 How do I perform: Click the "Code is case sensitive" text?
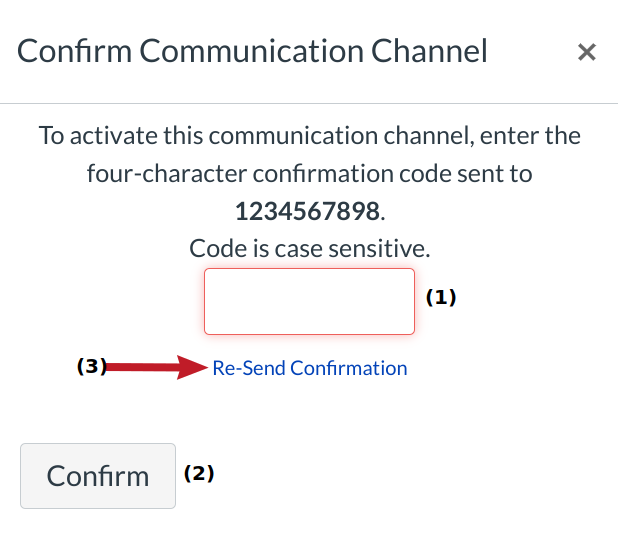(309, 247)
